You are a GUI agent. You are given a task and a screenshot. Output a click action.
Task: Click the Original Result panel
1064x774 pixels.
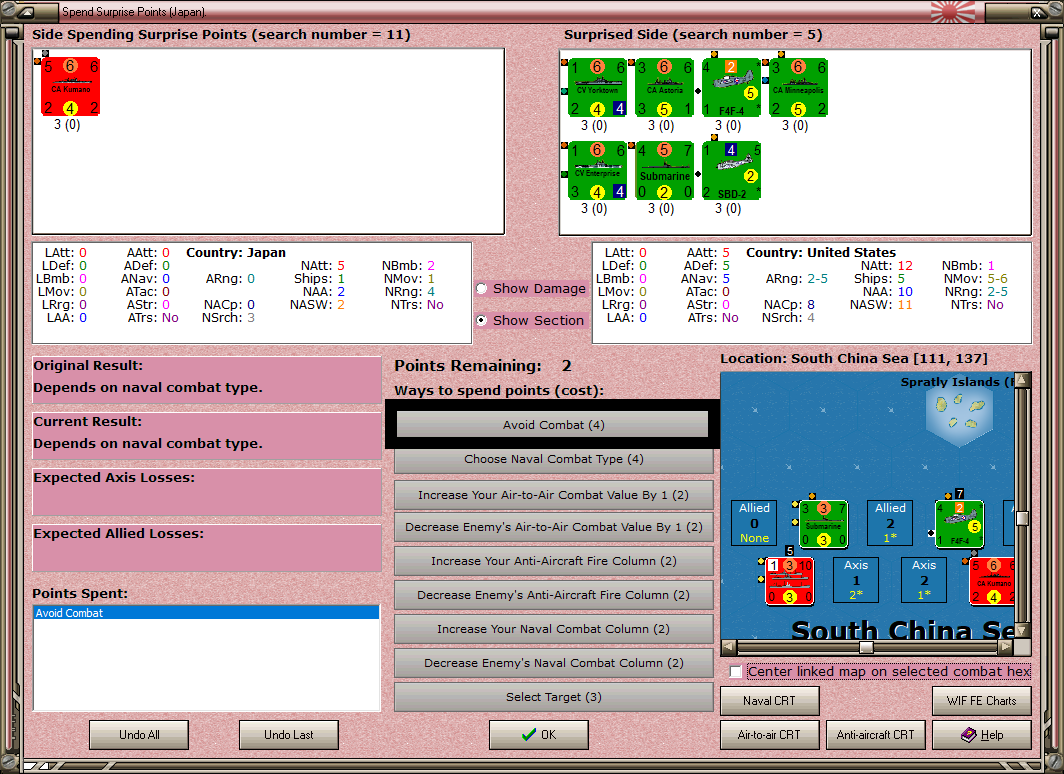(x=207, y=380)
